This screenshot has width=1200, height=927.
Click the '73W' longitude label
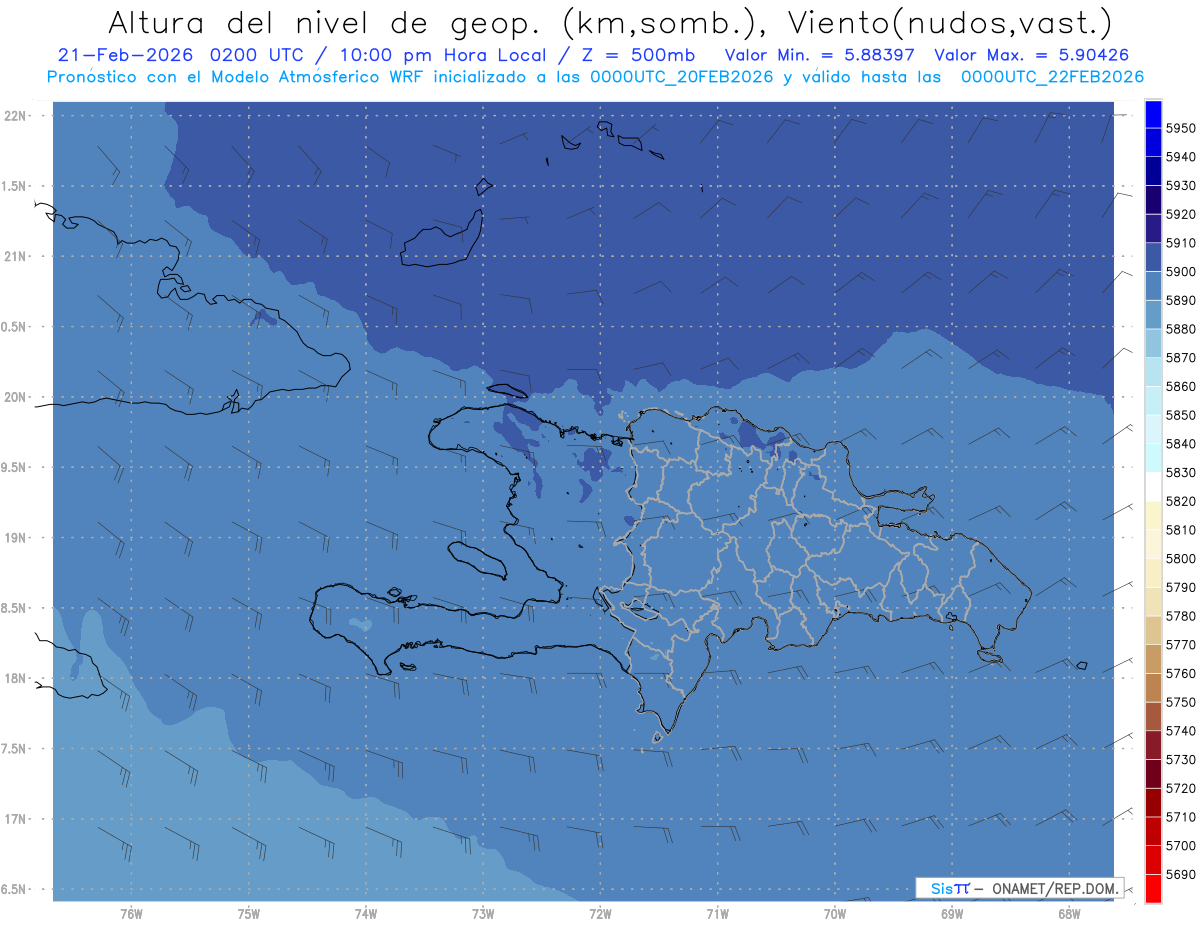[483, 913]
